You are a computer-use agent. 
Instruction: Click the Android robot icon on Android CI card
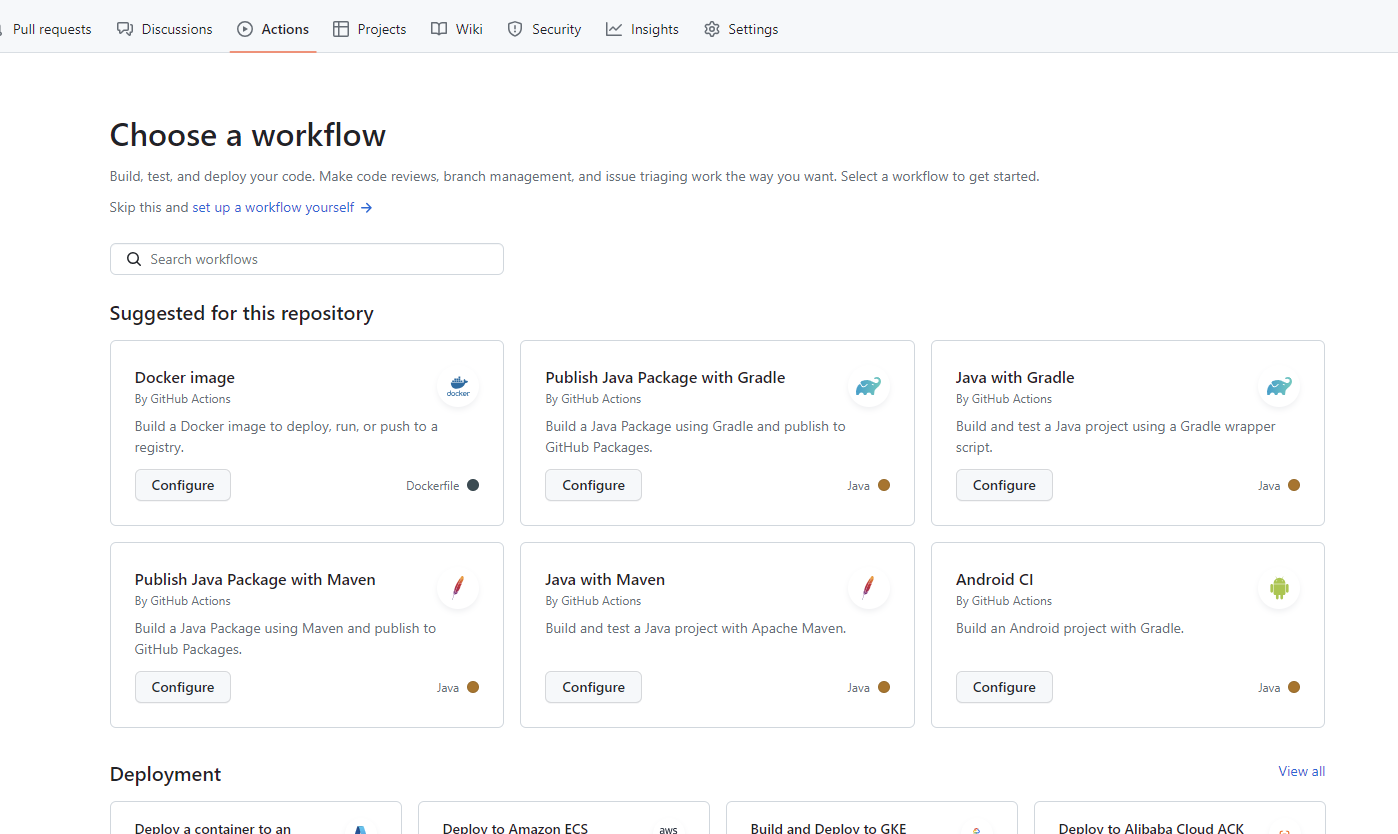pyautogui.click(x=1279, y=589)
